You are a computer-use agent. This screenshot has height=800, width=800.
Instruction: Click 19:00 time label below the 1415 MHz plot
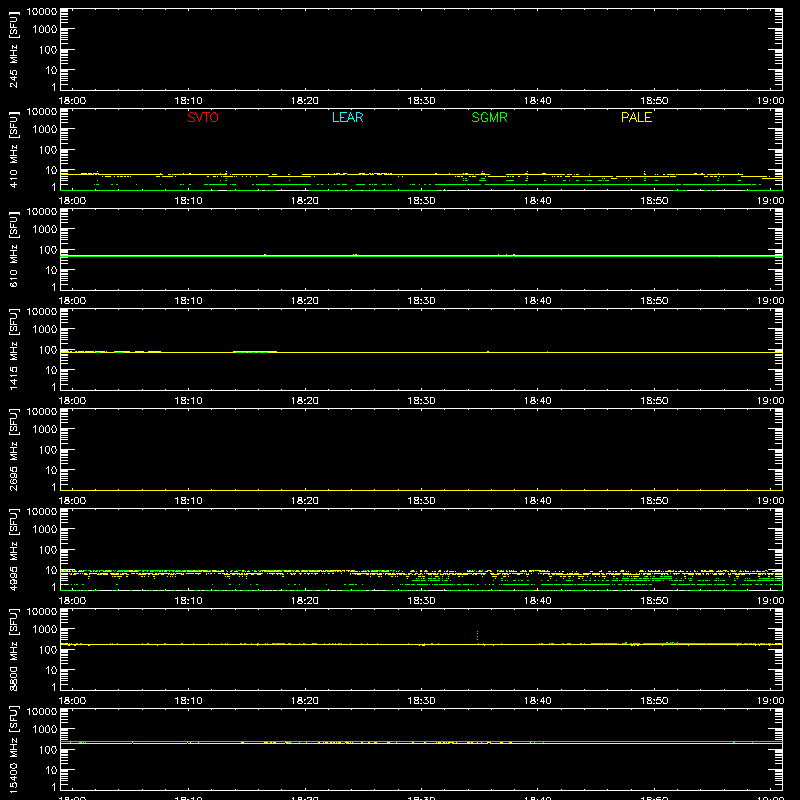[770, 401]
